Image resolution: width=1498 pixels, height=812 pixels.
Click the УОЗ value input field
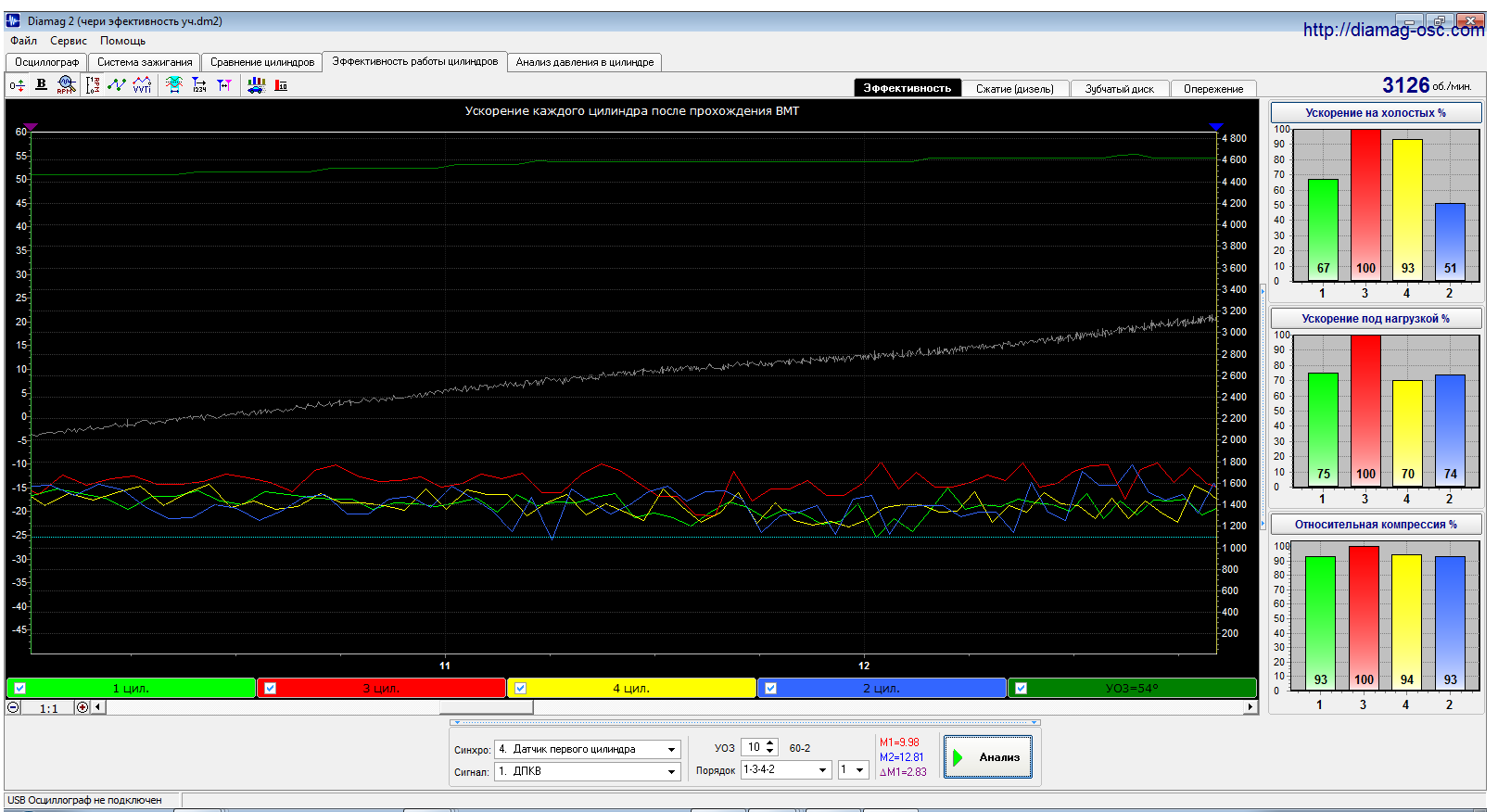pos(754,747)
